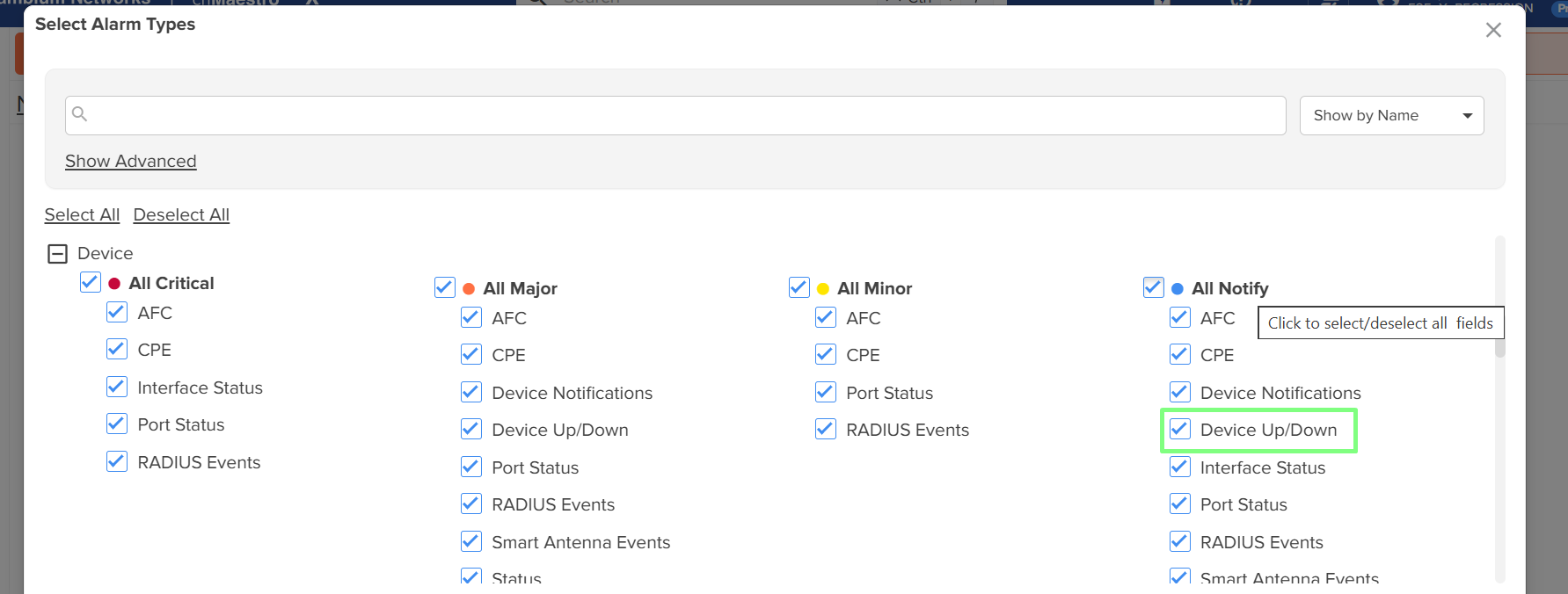
Task: Click the yellow All Minor severity dot
Action: coord(823,289)
